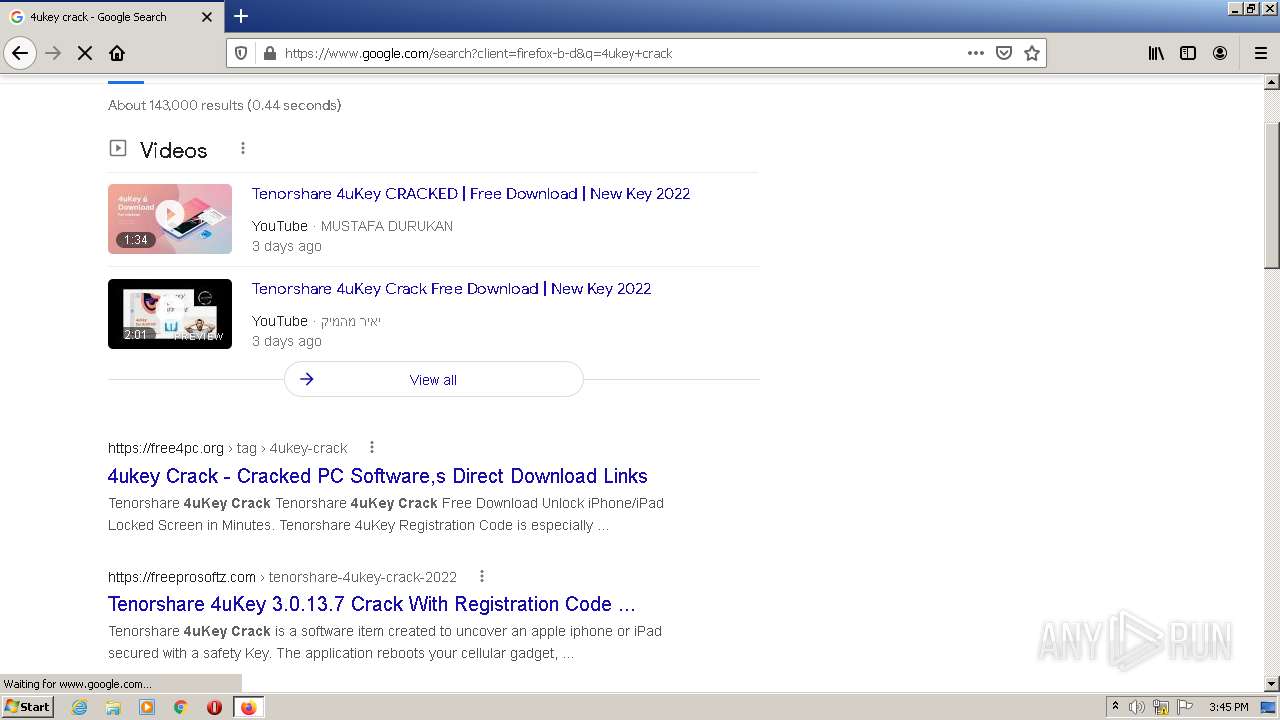The width and height of the screenshot is (1280, 720).
Task: Open a new tab with plus button
Action: [241, 16]
